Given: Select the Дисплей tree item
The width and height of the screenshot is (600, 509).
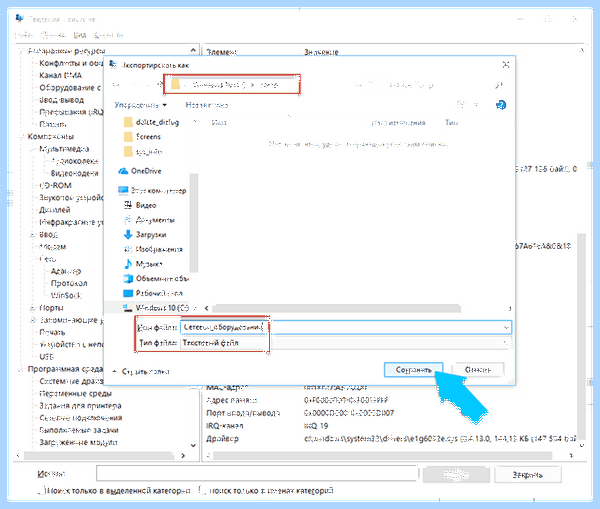Looking at the screenshot, I should tap(55, 210).
